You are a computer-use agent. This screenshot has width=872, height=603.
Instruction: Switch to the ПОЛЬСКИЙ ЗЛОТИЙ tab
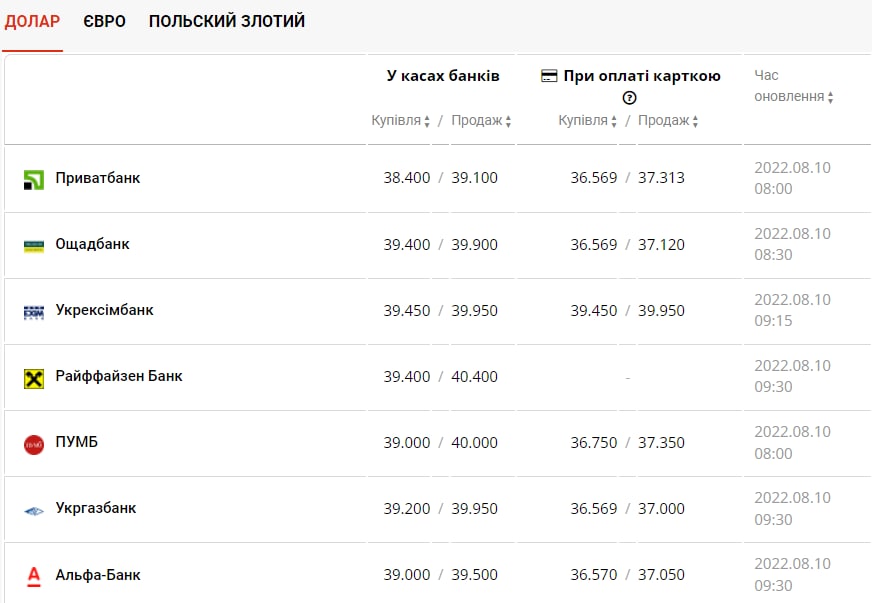click(227, 21)
